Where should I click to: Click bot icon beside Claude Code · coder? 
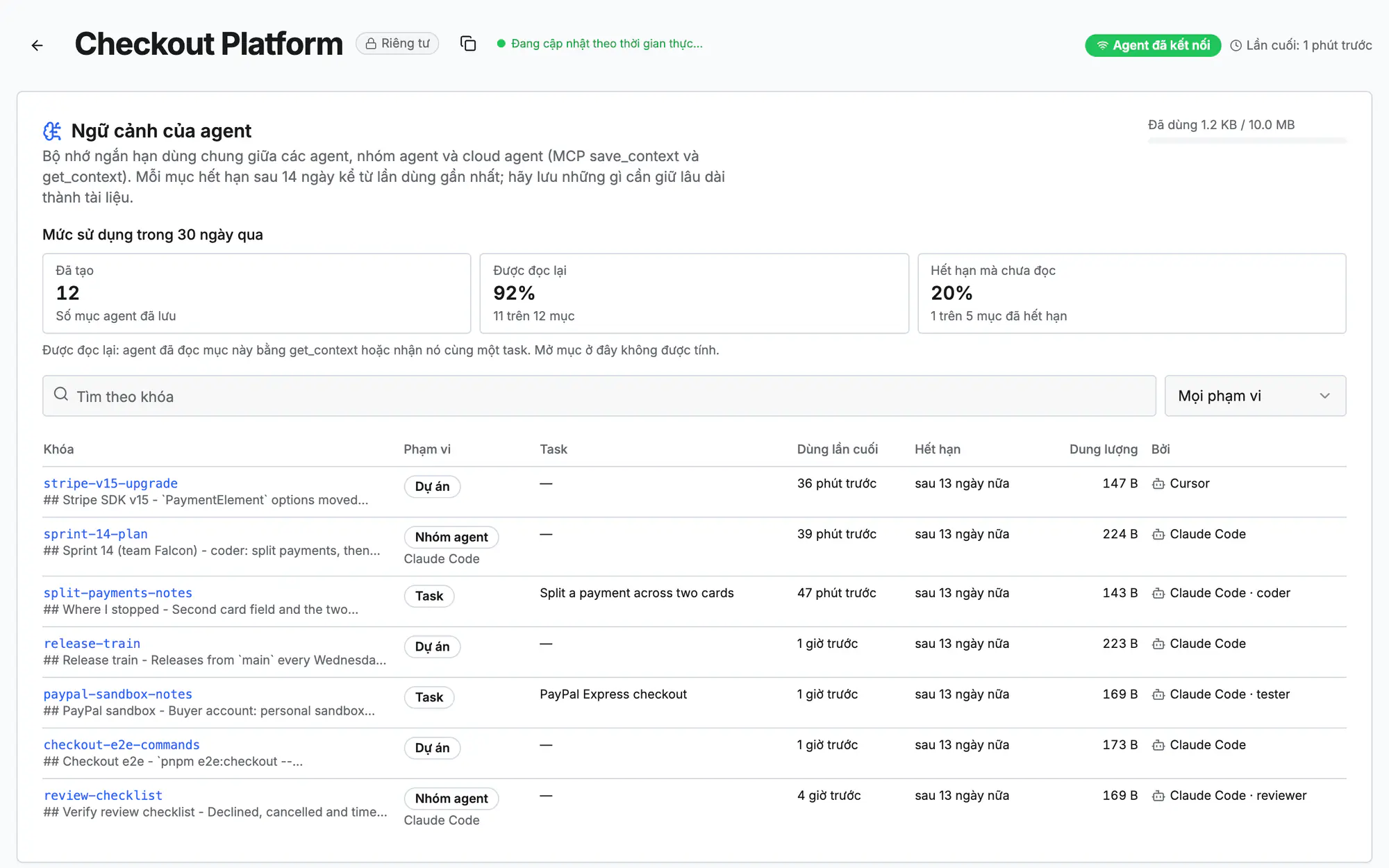click(x=1158, y=594)
